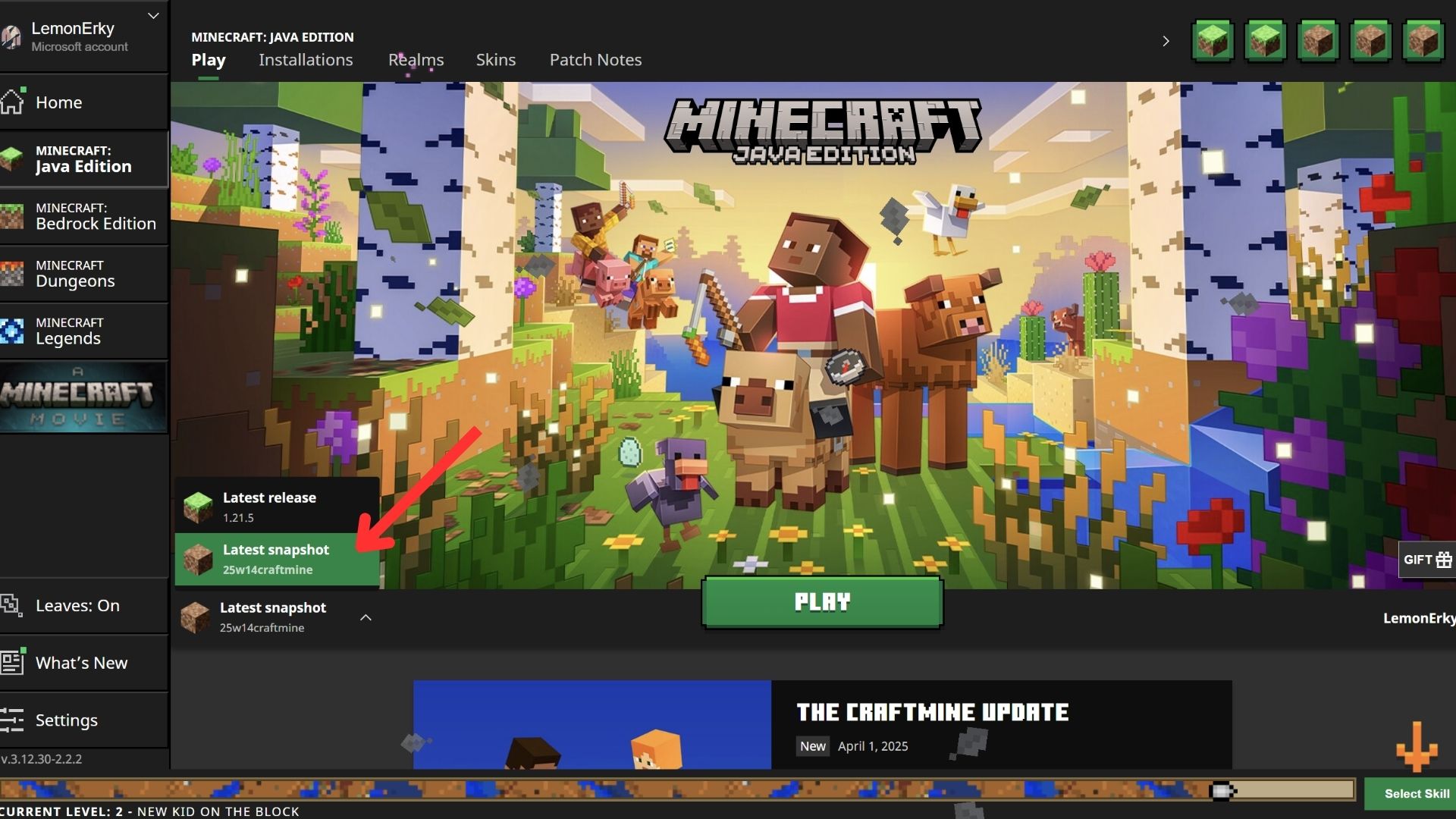This screenshot has width=1456, height=819.
Task: Choose Latest release 1.21.5 from list
Action: [x=277, y=507]
